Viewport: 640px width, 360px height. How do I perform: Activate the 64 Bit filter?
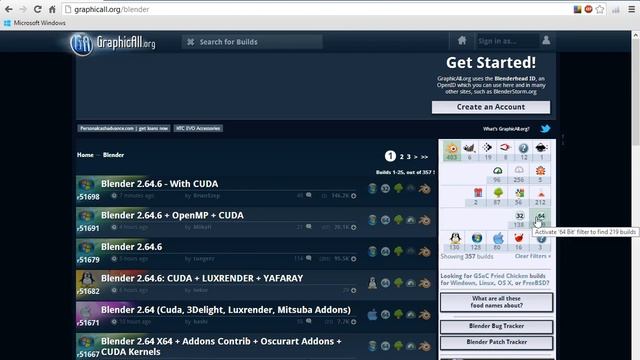coord(540,219)
